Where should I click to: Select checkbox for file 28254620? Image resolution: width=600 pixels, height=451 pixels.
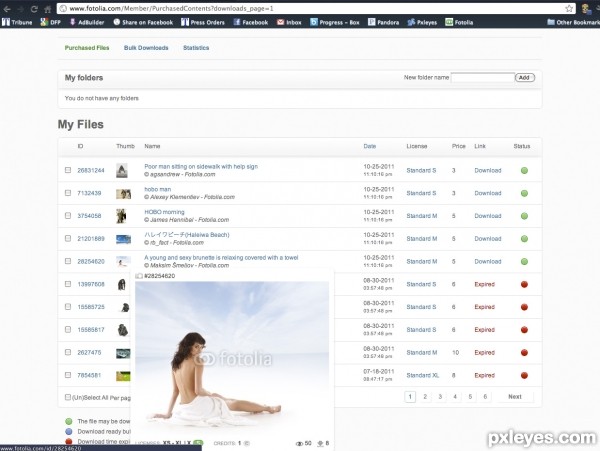click(68, 261)
